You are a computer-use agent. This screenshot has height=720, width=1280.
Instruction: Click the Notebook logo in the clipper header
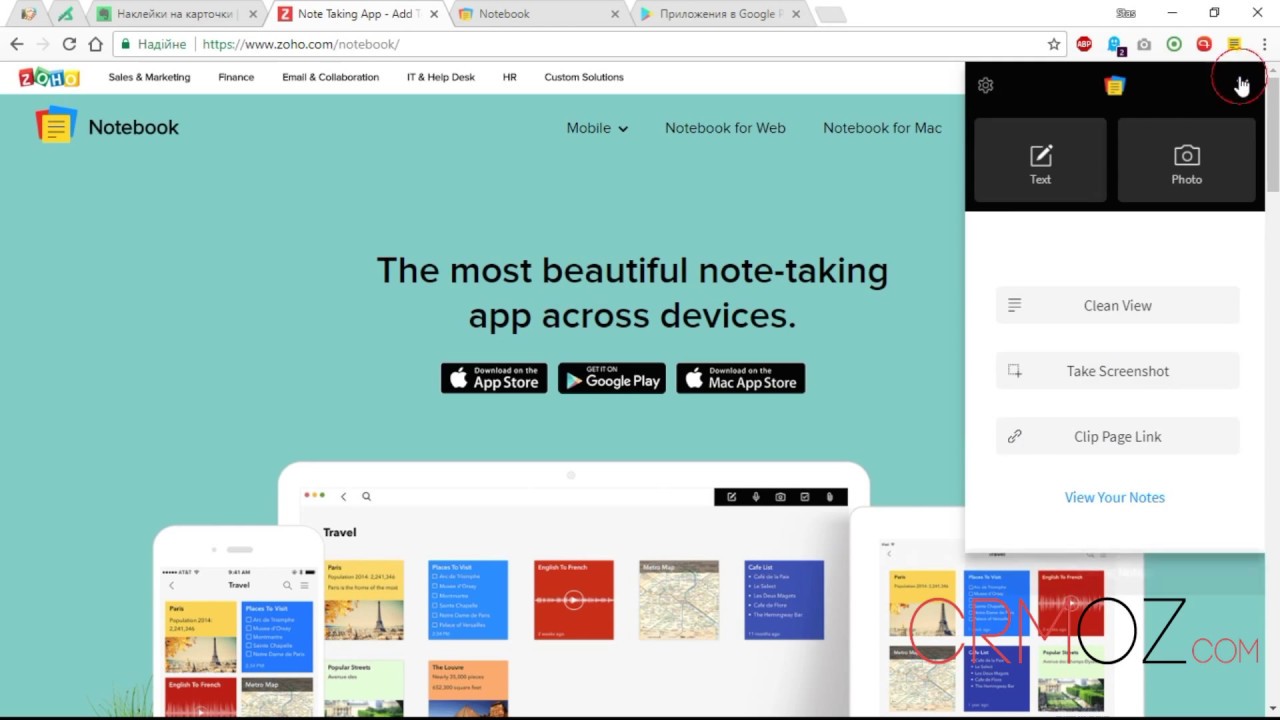click(x=1114, y=86)
